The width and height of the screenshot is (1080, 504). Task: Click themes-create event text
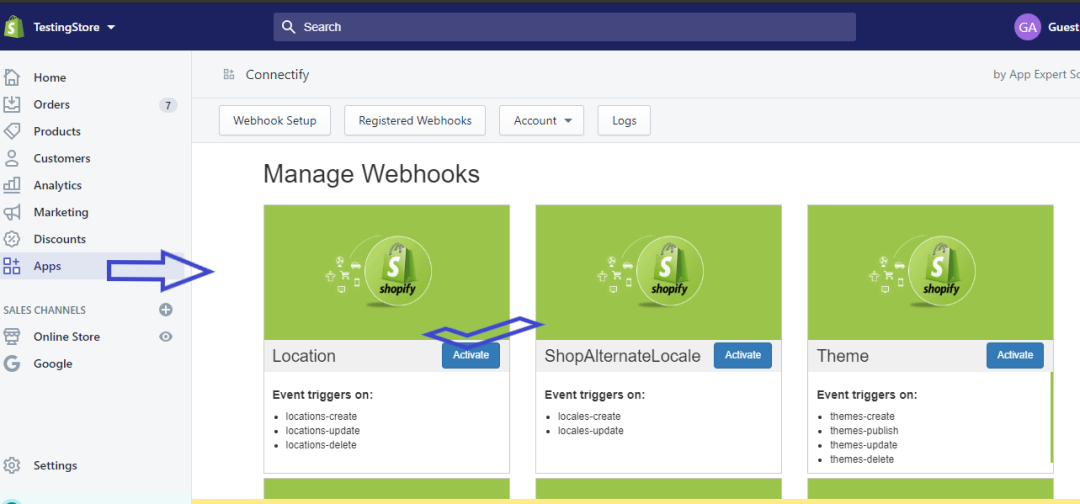862,416
